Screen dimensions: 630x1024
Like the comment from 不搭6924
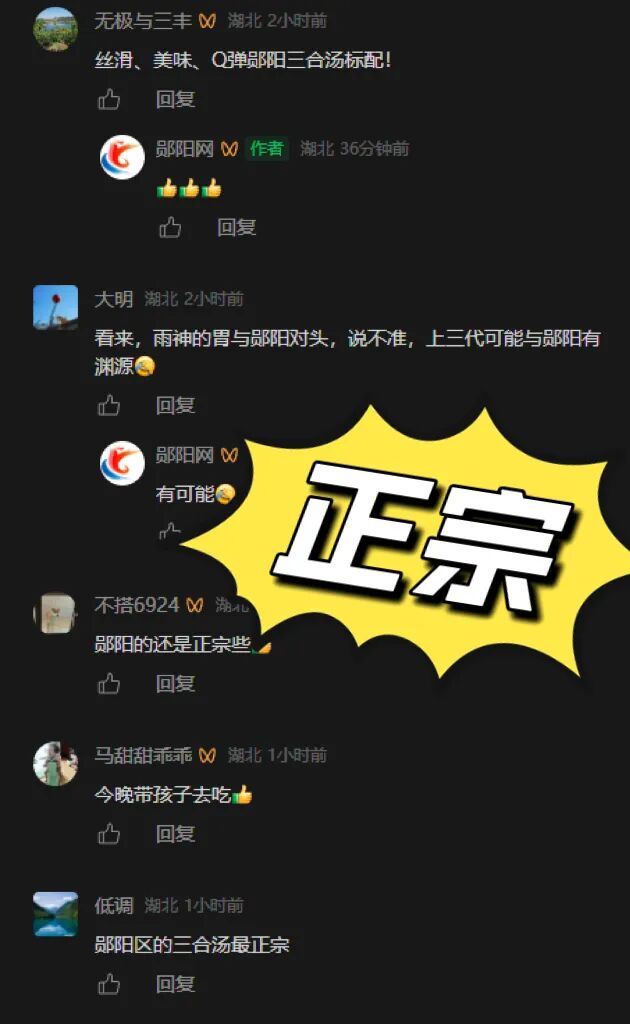(109, 684)
